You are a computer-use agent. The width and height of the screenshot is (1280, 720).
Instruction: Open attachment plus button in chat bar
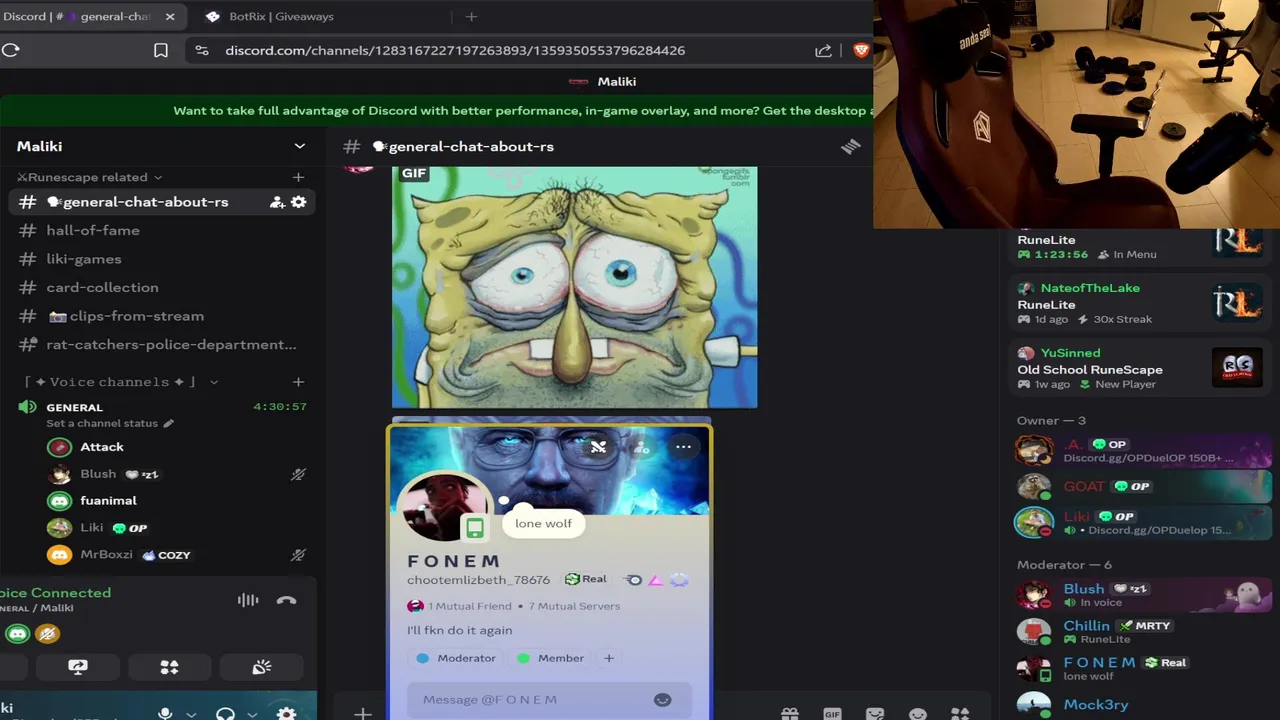pyautogui.click(x=362, y=714)
